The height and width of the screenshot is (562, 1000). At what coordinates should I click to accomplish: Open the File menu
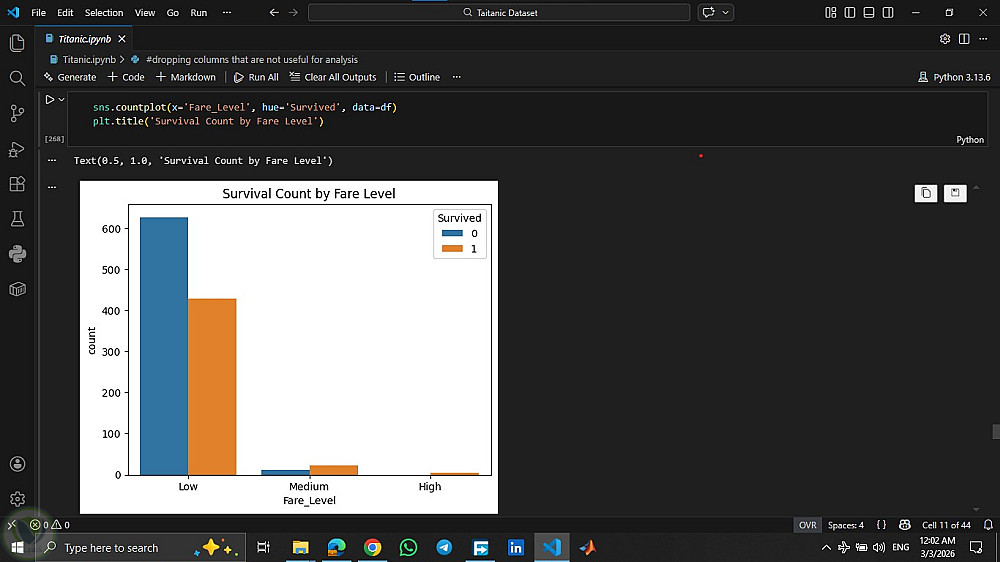pos(38,13)
